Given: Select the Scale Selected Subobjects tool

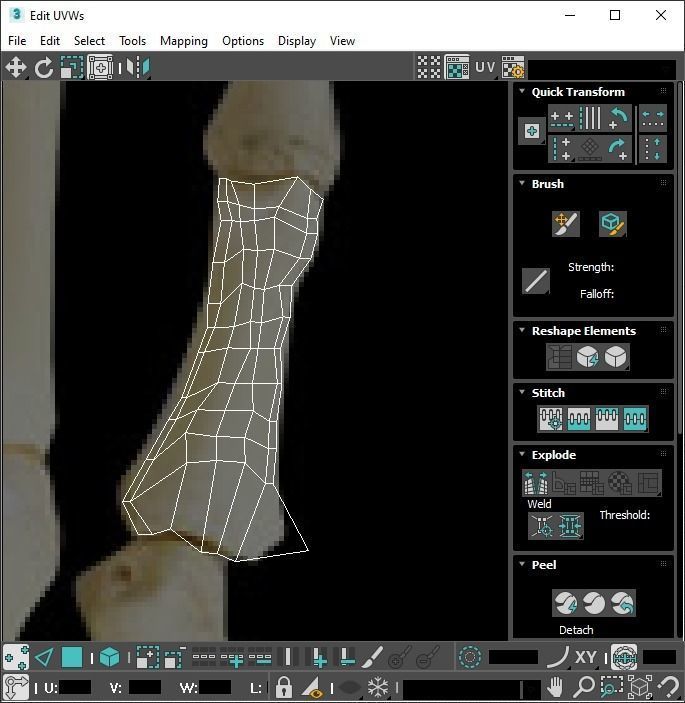Looking at the screenshot, I should coord(72,67).
